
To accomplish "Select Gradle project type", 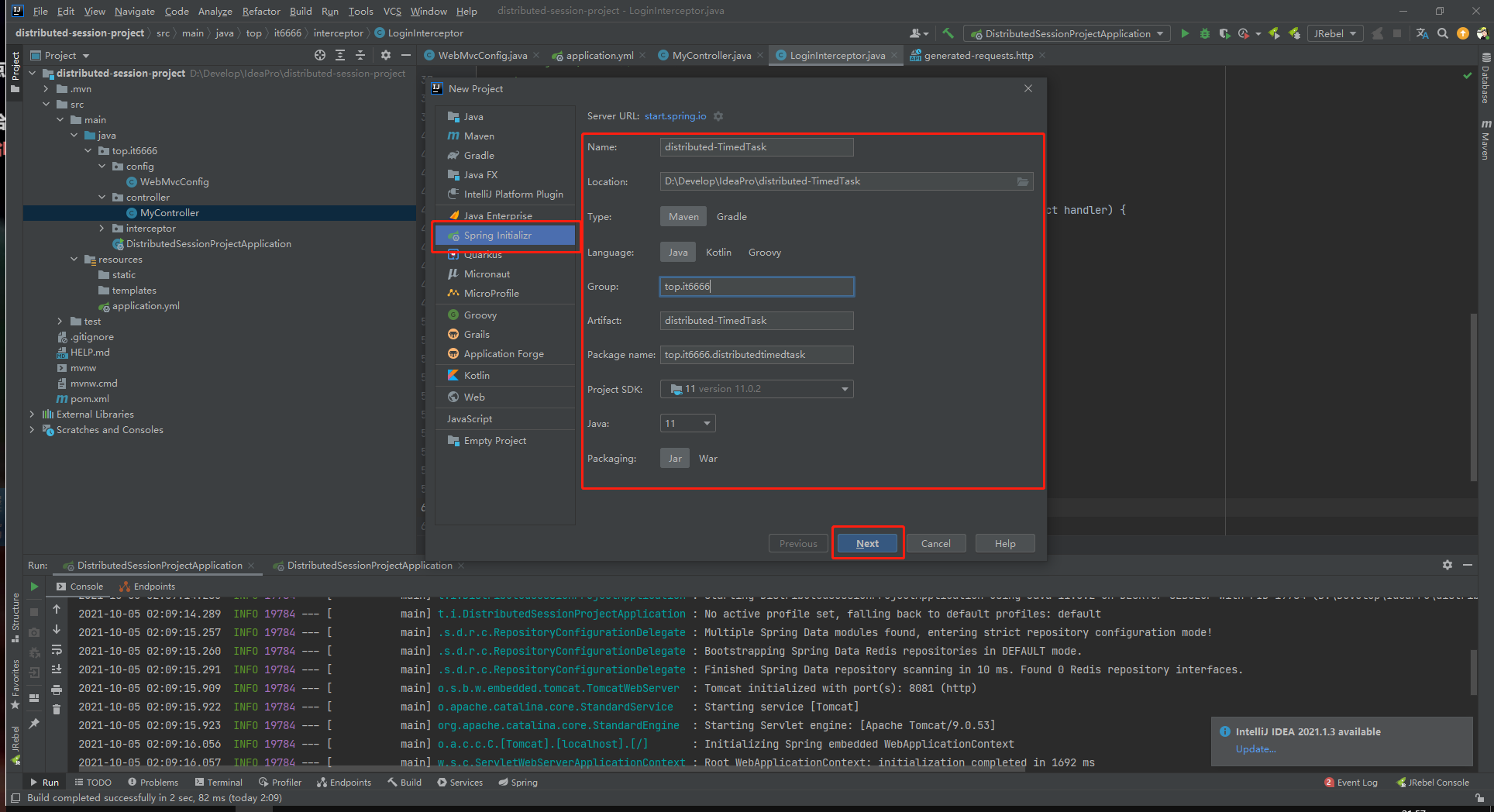I will pyautogui.click(x=732, y=217).
